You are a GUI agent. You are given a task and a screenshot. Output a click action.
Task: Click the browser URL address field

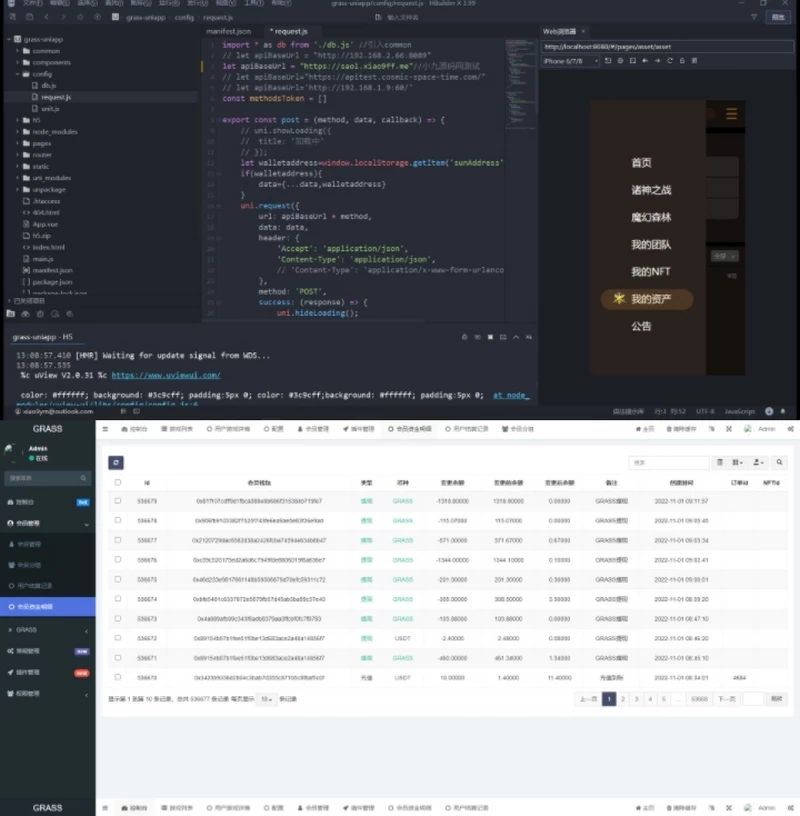point(660,46)
